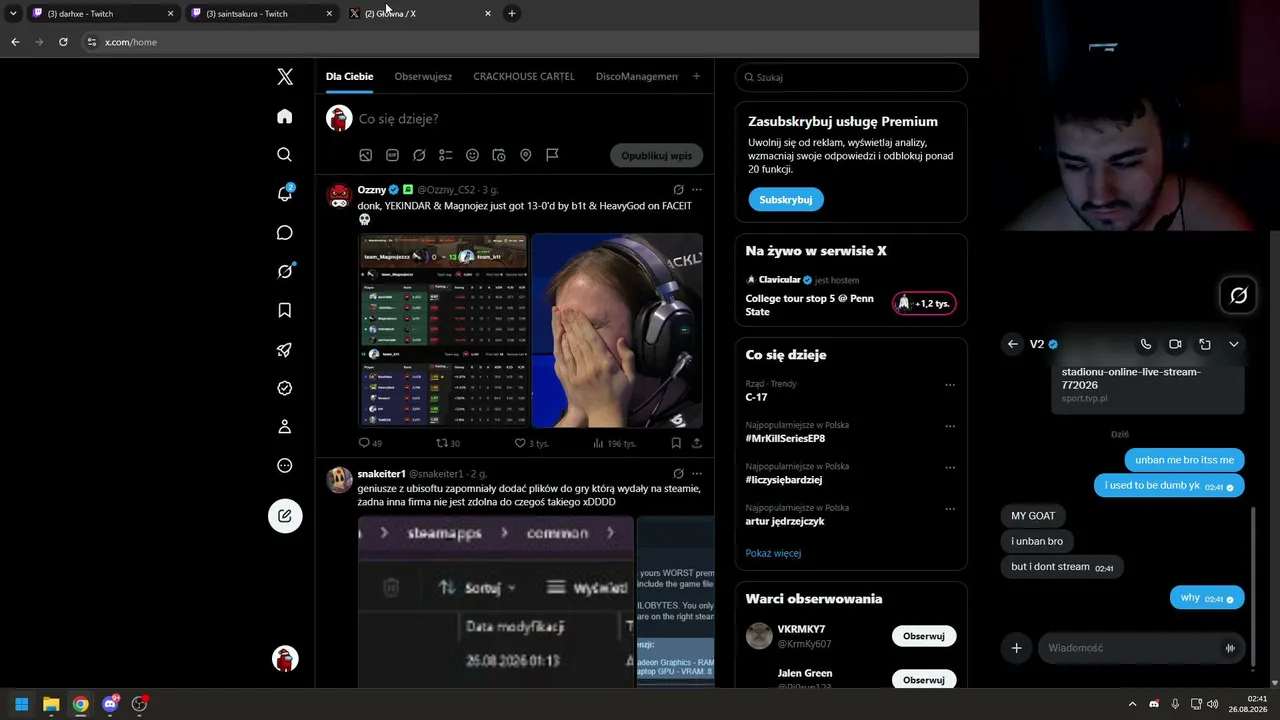This screenshot has height=720, width=1280.
Task: Go back from V2 chat
Action: click(1013, 344)
